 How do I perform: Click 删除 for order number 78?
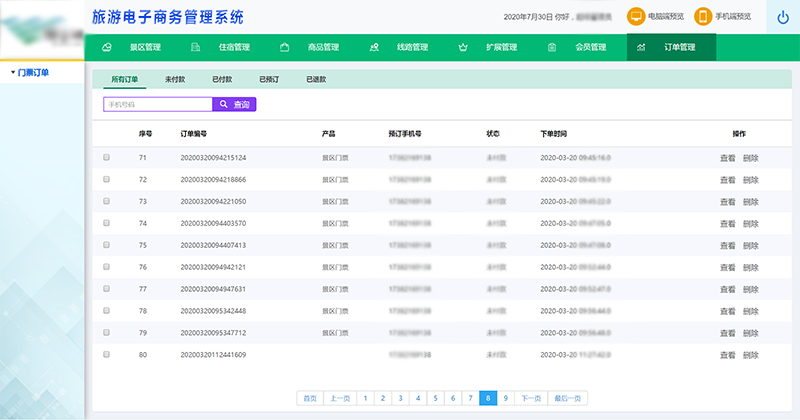click(751, 311)
